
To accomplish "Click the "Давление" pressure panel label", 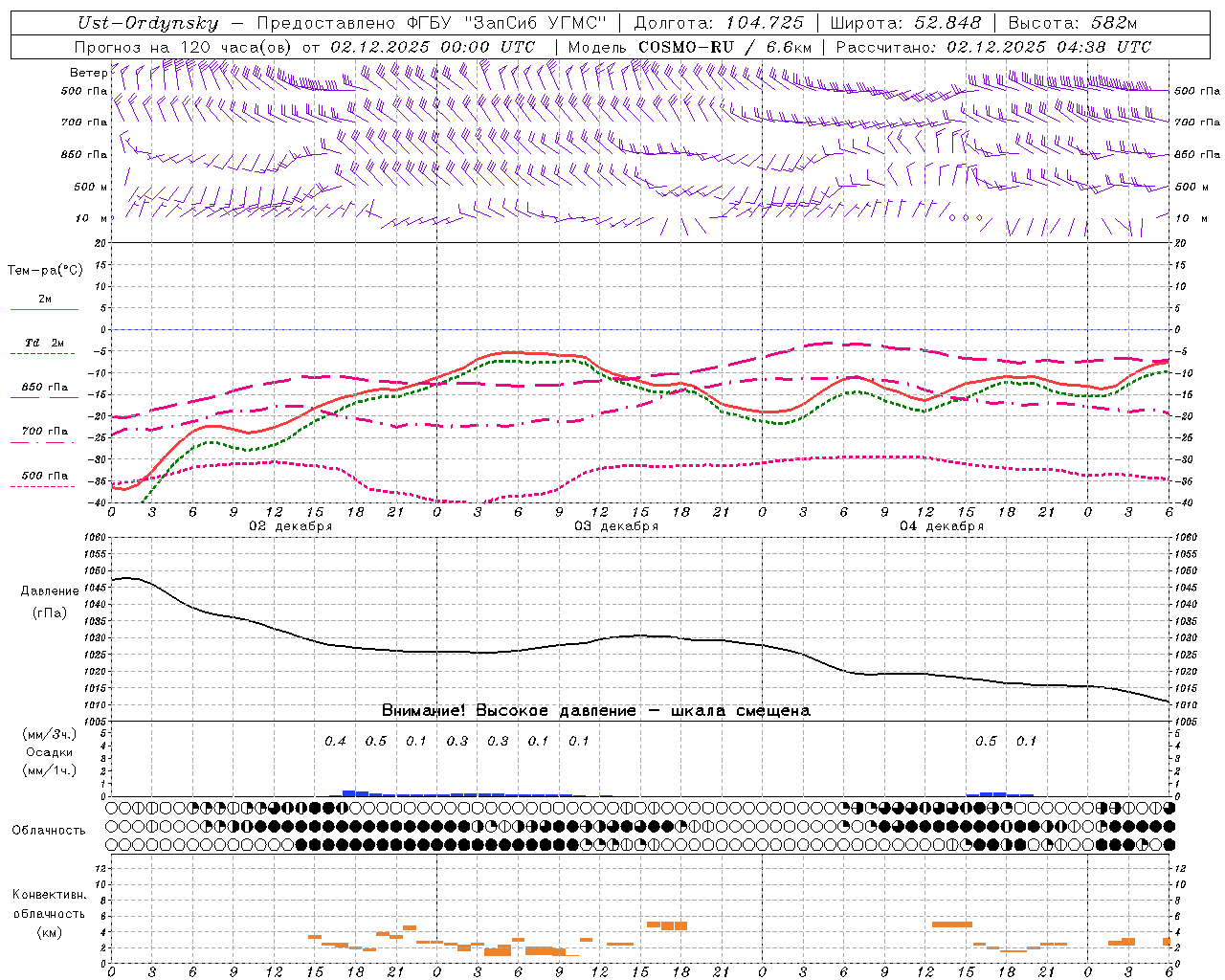I will click(x=50, y=591).
